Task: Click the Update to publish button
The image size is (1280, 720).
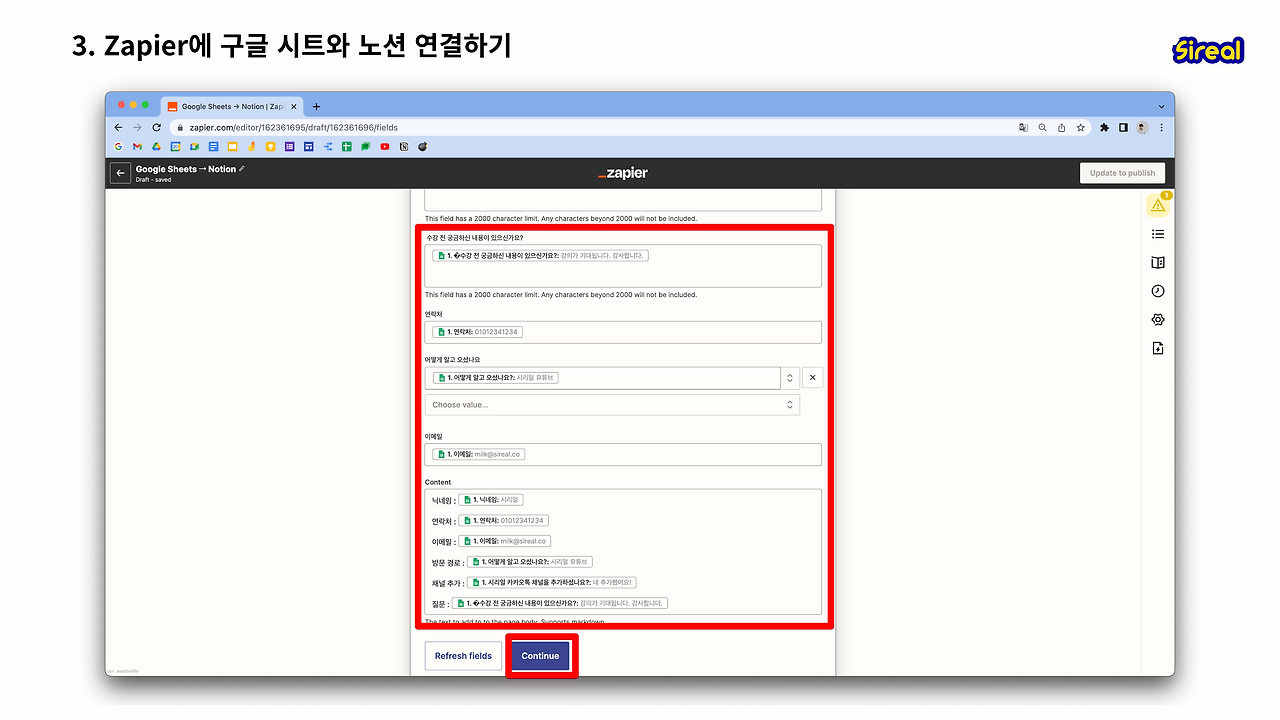Action: [x=1122, y=173]
